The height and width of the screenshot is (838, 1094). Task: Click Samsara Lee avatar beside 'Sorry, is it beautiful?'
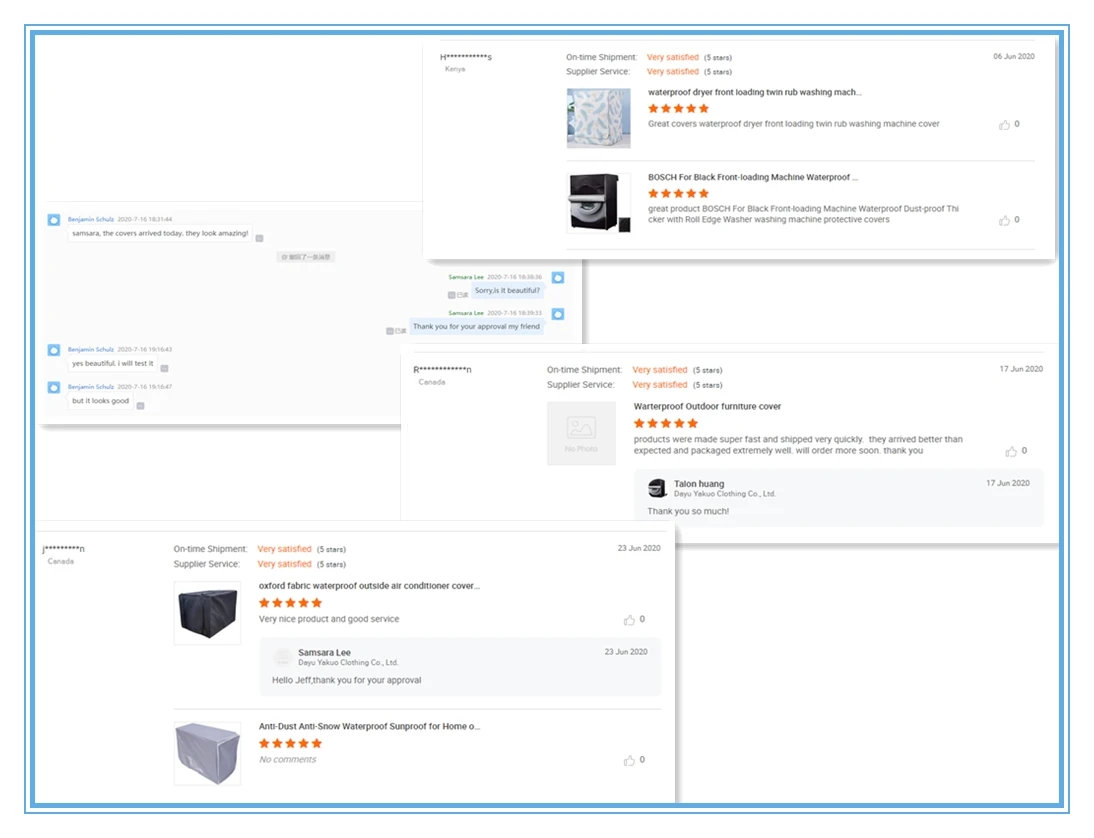558,278
